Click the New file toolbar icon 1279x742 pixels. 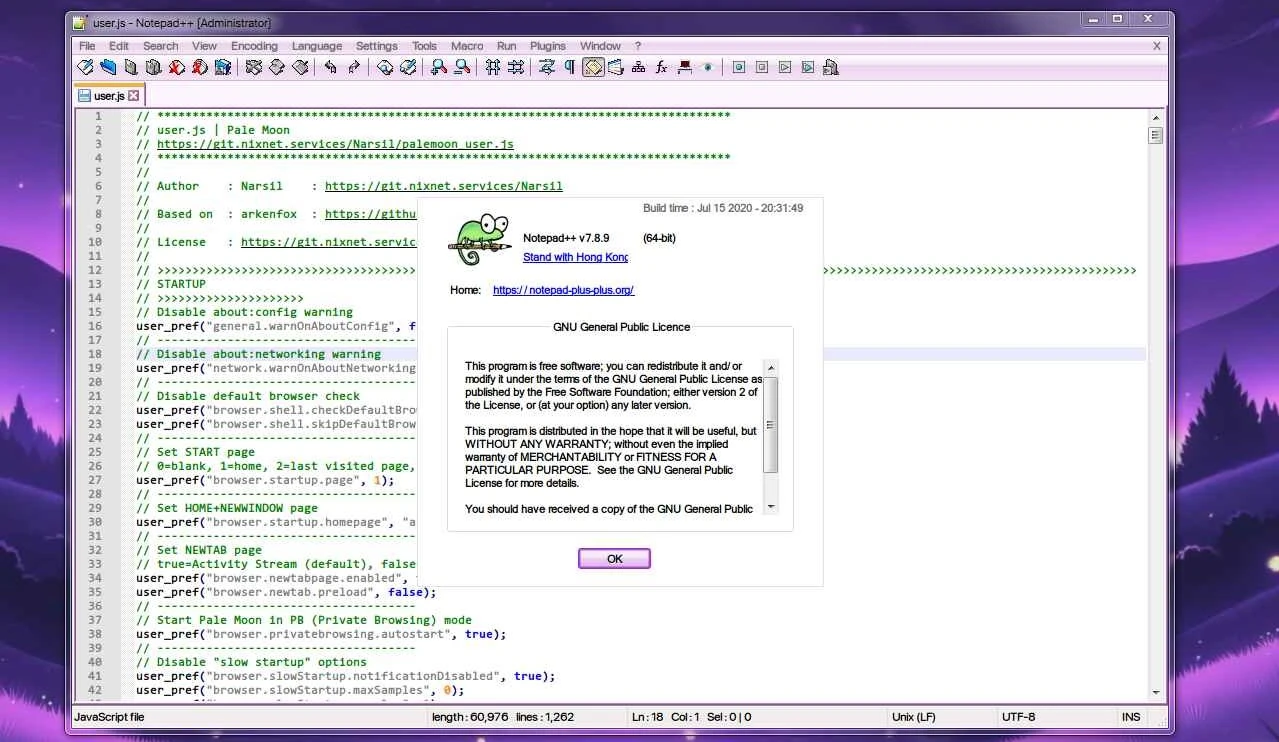pyautogui.click(x=86, y=67)
